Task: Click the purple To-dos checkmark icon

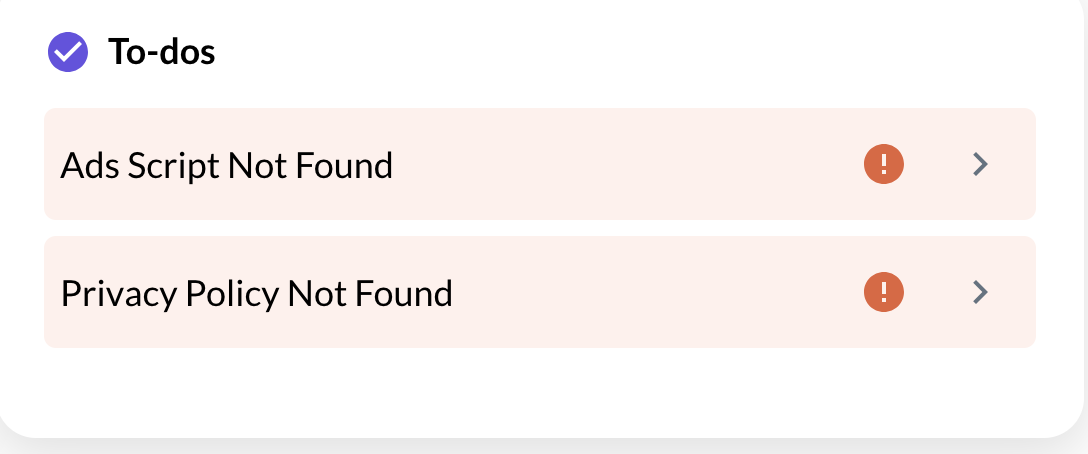Action: click(x=68, y=52)
